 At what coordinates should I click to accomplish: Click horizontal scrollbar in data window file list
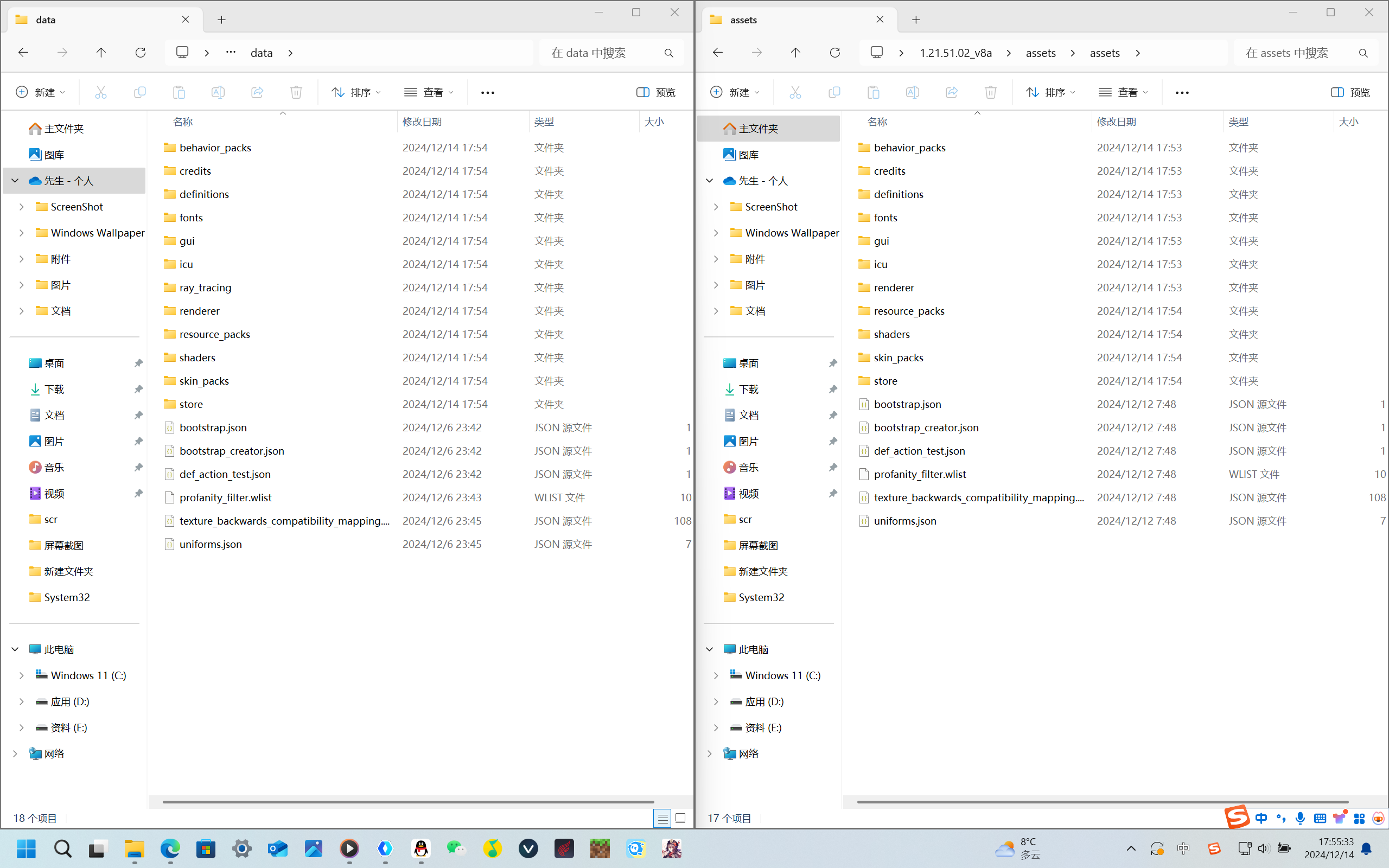pos(408,801)
